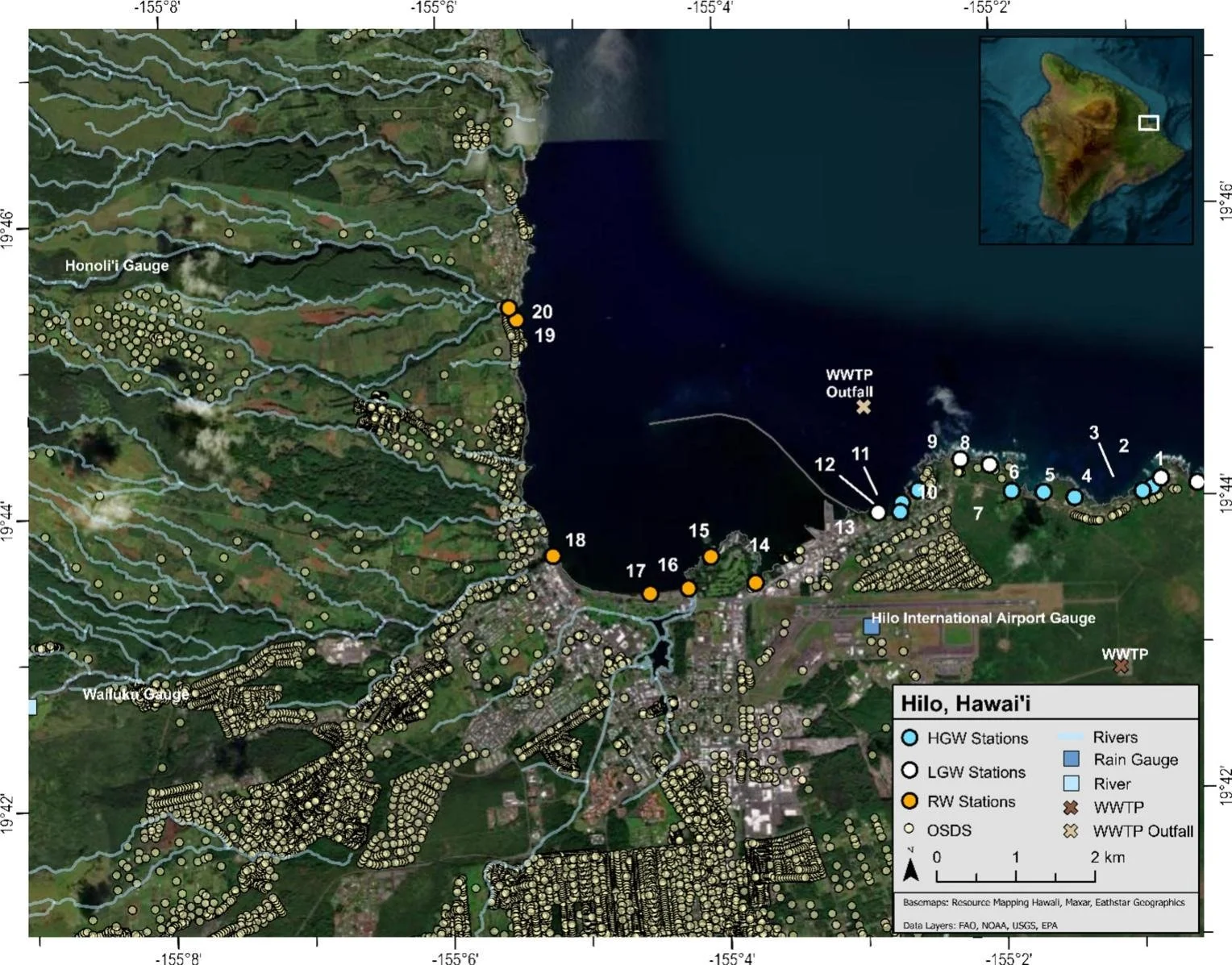The width and height of the screenshot is (1232, 965).
Task: Click the 'Honoli'i Gauge' label
Action: tap(117, 265)
